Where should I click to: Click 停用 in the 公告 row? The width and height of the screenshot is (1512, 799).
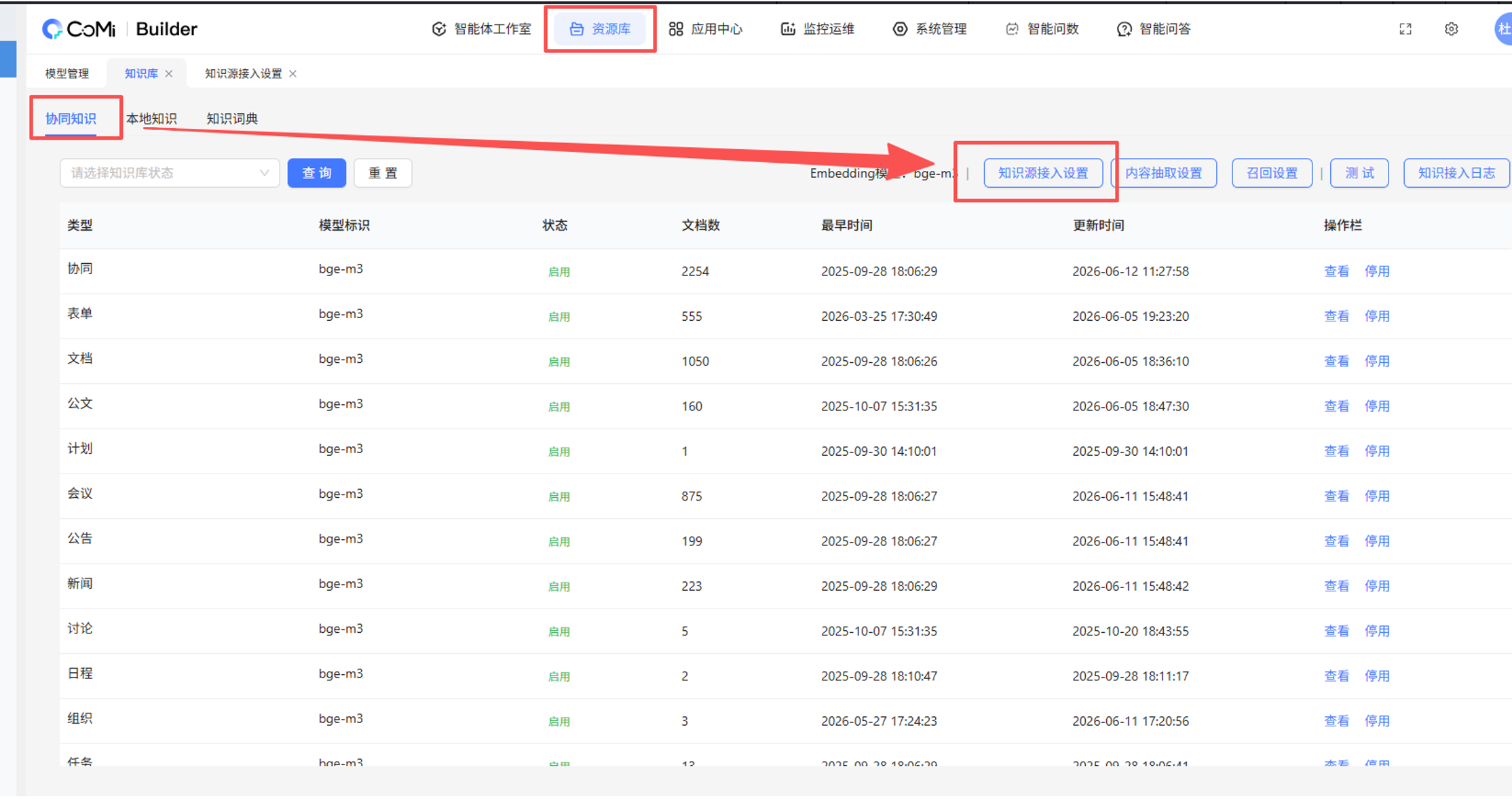[1377, 541]
